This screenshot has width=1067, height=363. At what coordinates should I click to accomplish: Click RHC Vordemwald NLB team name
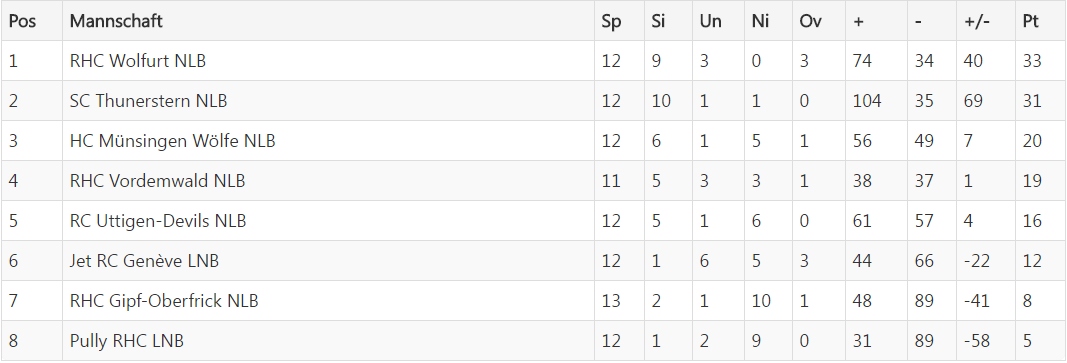pos(157,181)
